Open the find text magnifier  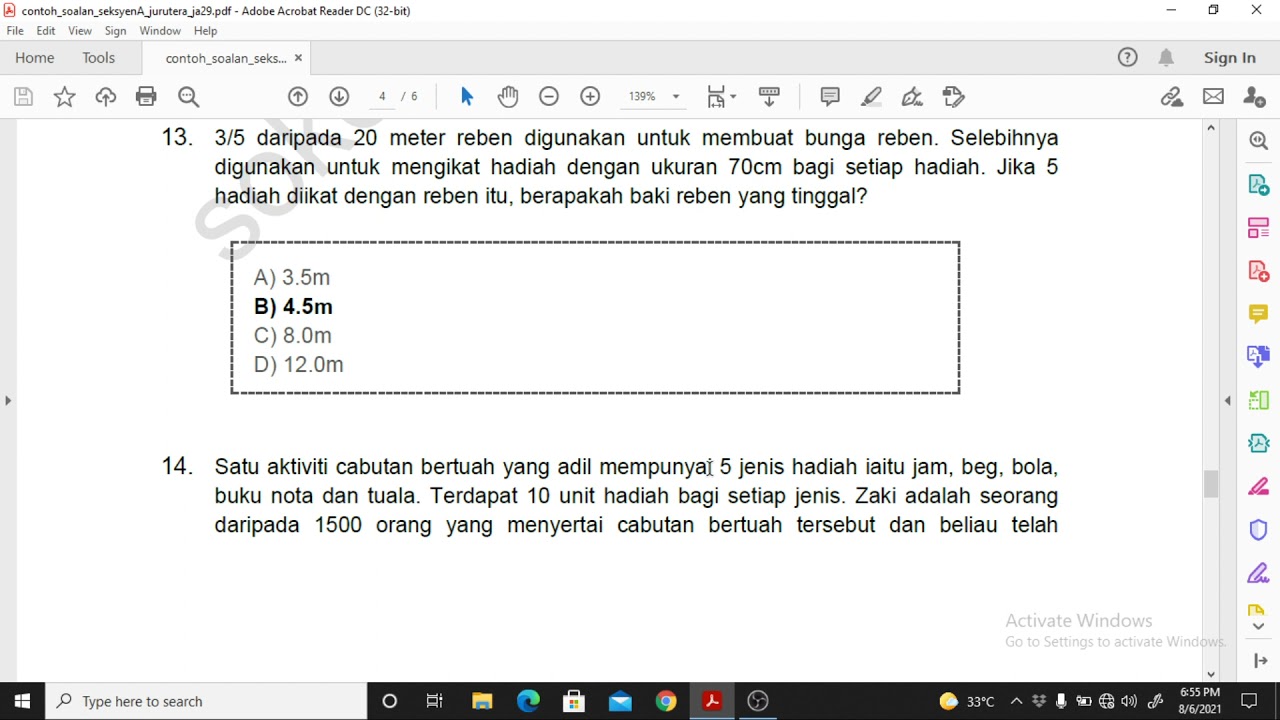[x=188, y=97]
